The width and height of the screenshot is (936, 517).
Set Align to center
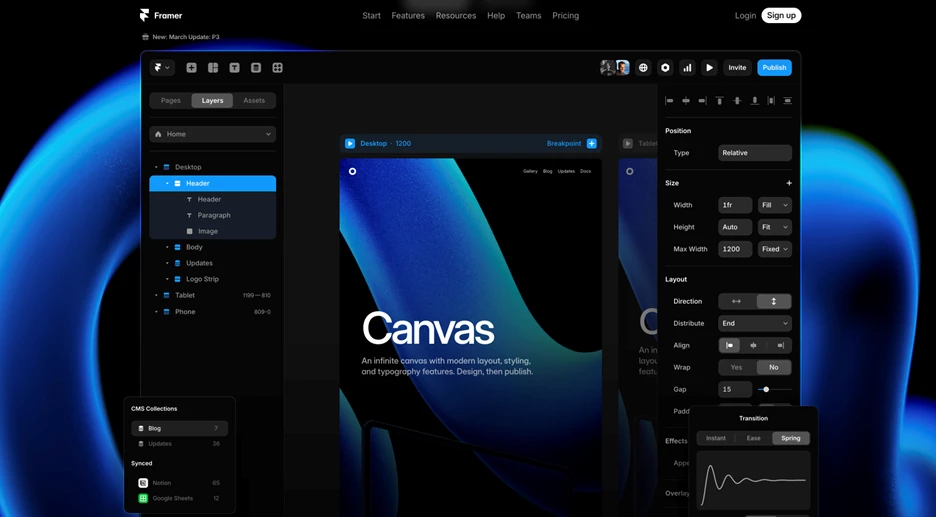point(753,346)
